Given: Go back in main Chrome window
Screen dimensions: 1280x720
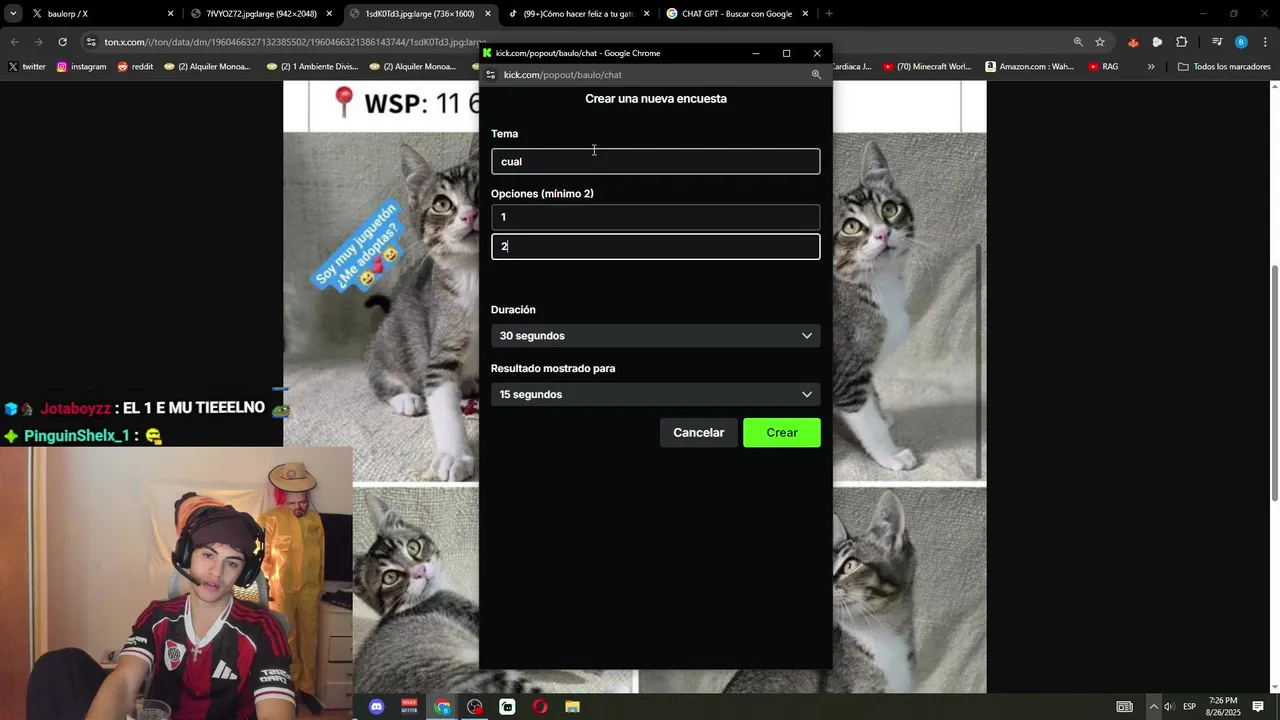Looking at the screenshot, I should (x=14, y=42).
